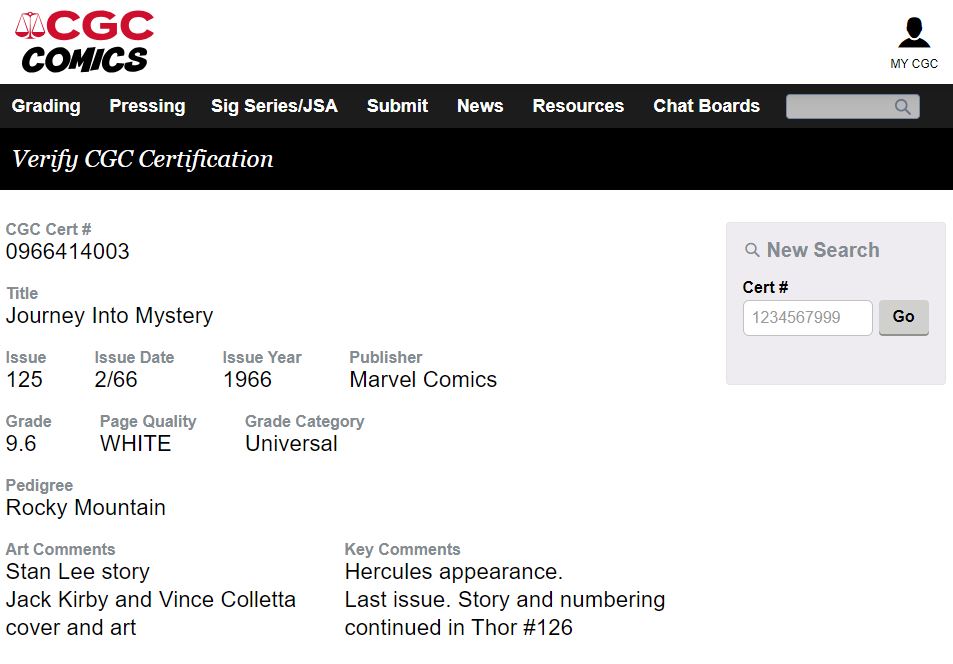Click the Verify CGC Certification heading
Image resolution: width=953 pixels, height=664 pixels.
coord(143,159)
